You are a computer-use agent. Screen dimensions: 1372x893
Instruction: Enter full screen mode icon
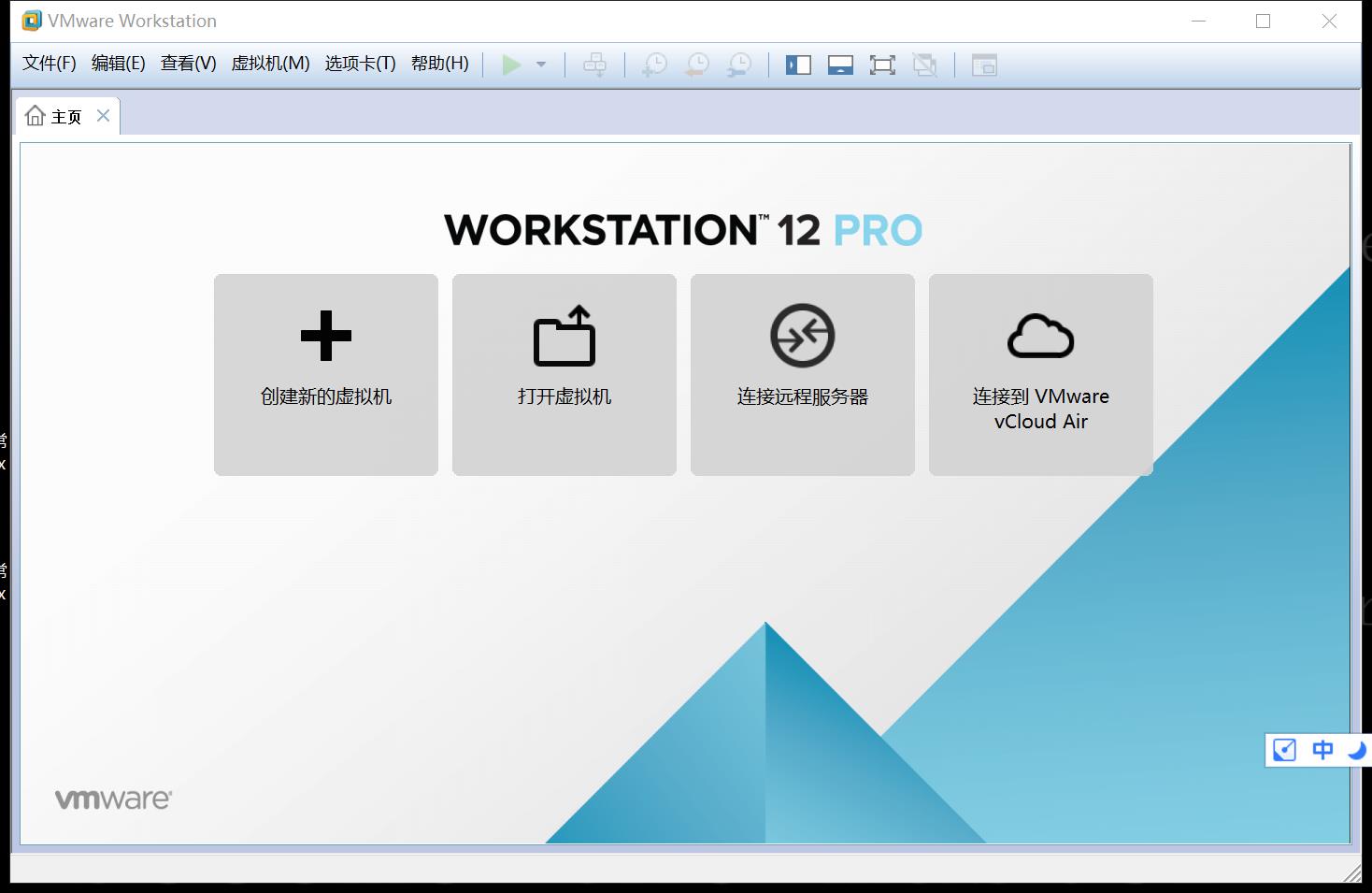point(882,65)
